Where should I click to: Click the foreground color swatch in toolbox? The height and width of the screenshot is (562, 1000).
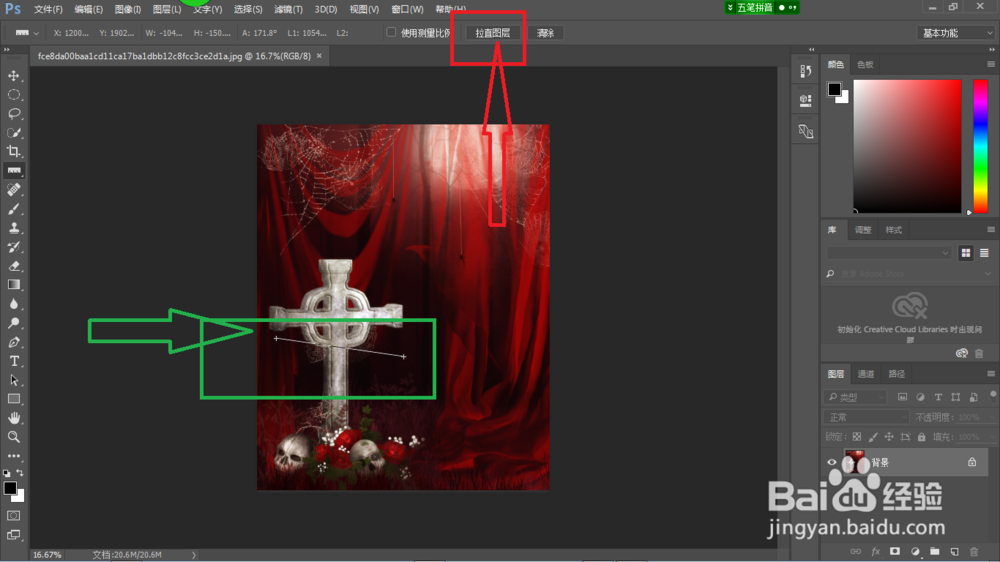[x=10, y=489]
